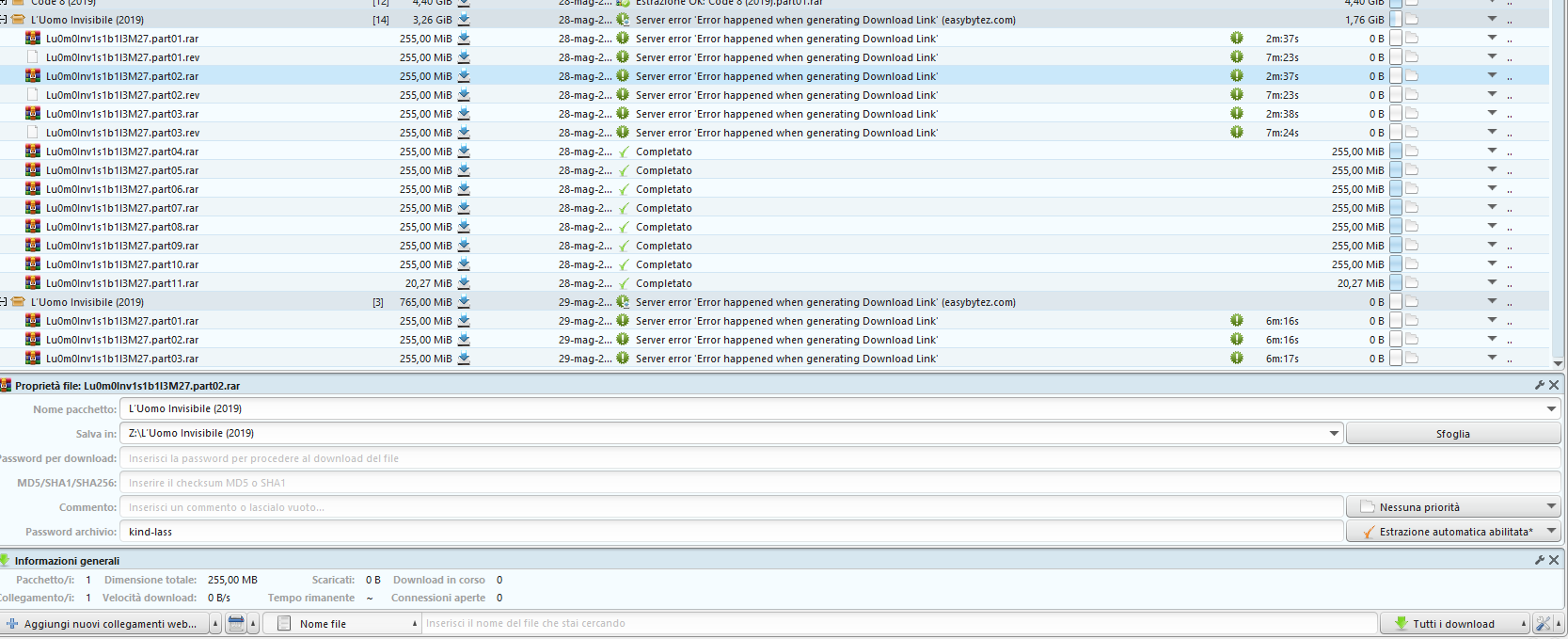The width and height of the screenshot is (1568, 639).
Task: Click the file name search box at the bottom
Action: pyautogui.click(x=900, y=623)
